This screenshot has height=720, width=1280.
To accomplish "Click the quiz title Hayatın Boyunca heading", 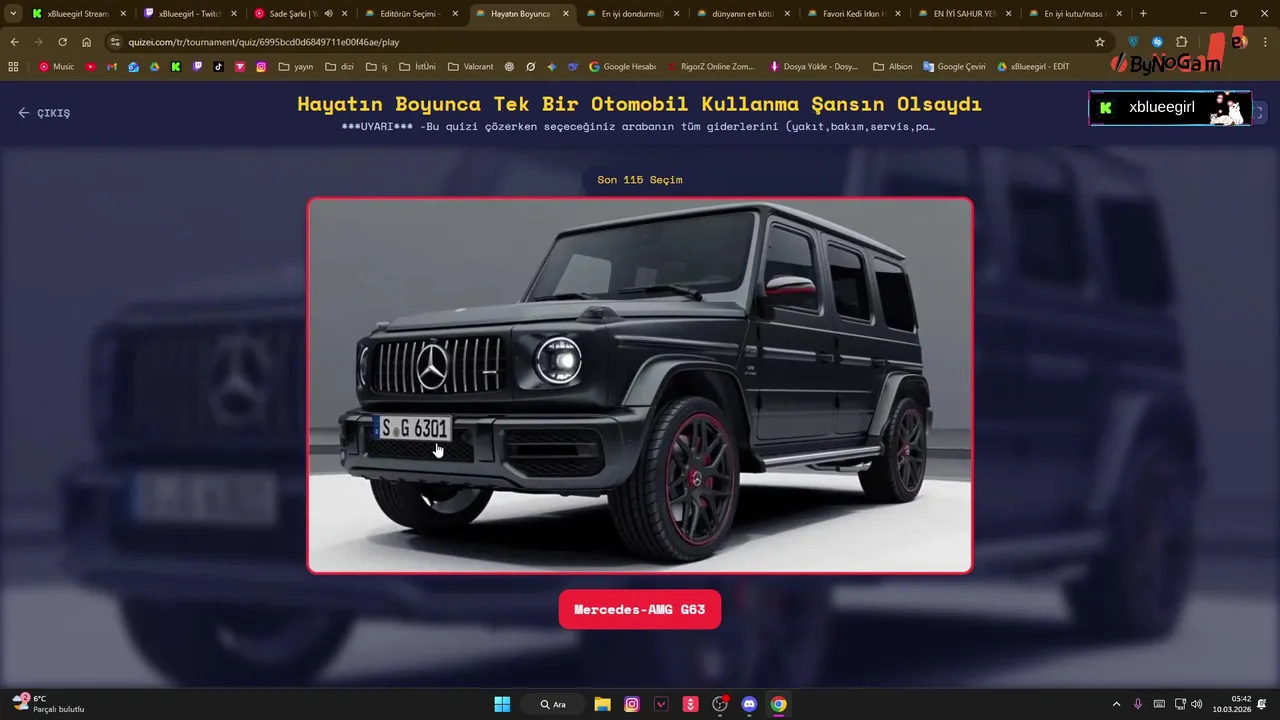I will click(x=640, y=104).
